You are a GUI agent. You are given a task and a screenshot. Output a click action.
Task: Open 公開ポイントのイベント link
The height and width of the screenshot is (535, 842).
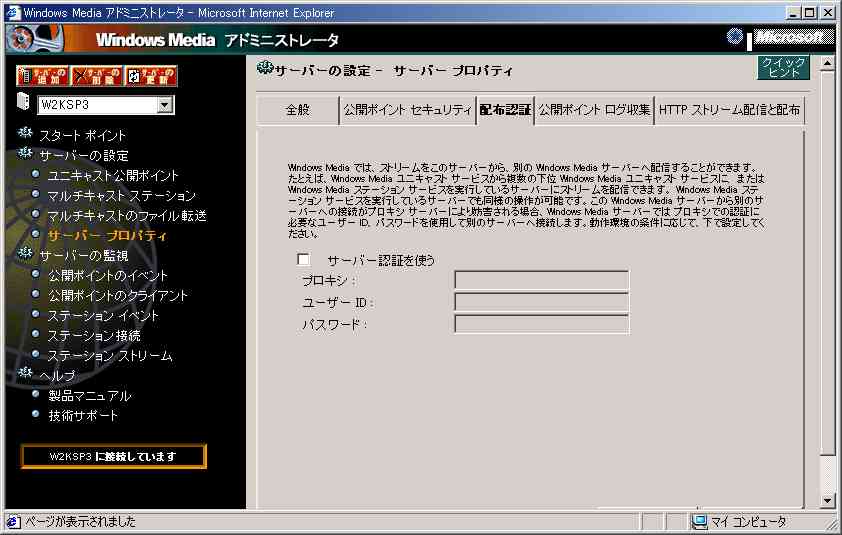[x=107, y=276]
